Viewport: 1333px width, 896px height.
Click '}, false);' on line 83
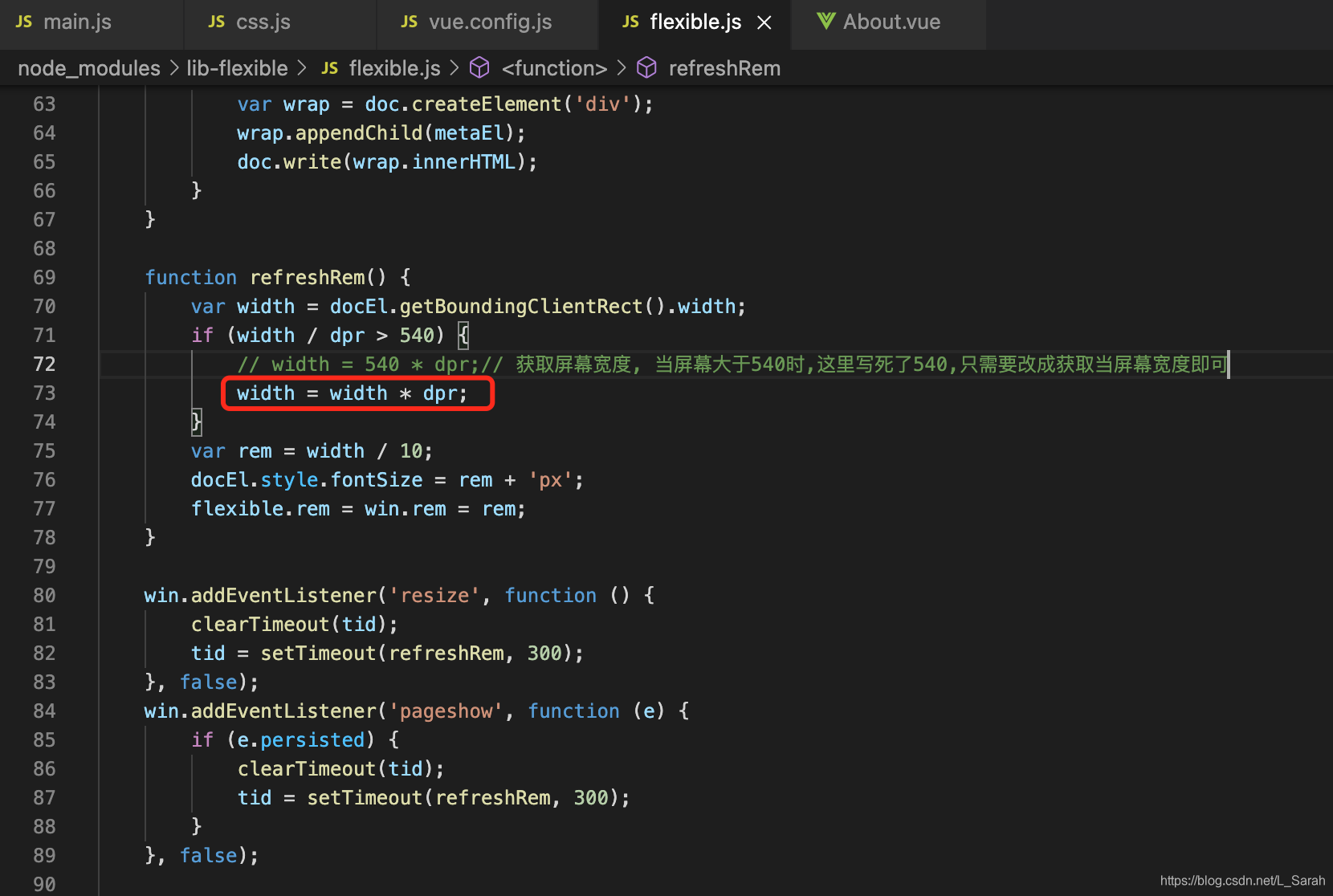point(202,682)
